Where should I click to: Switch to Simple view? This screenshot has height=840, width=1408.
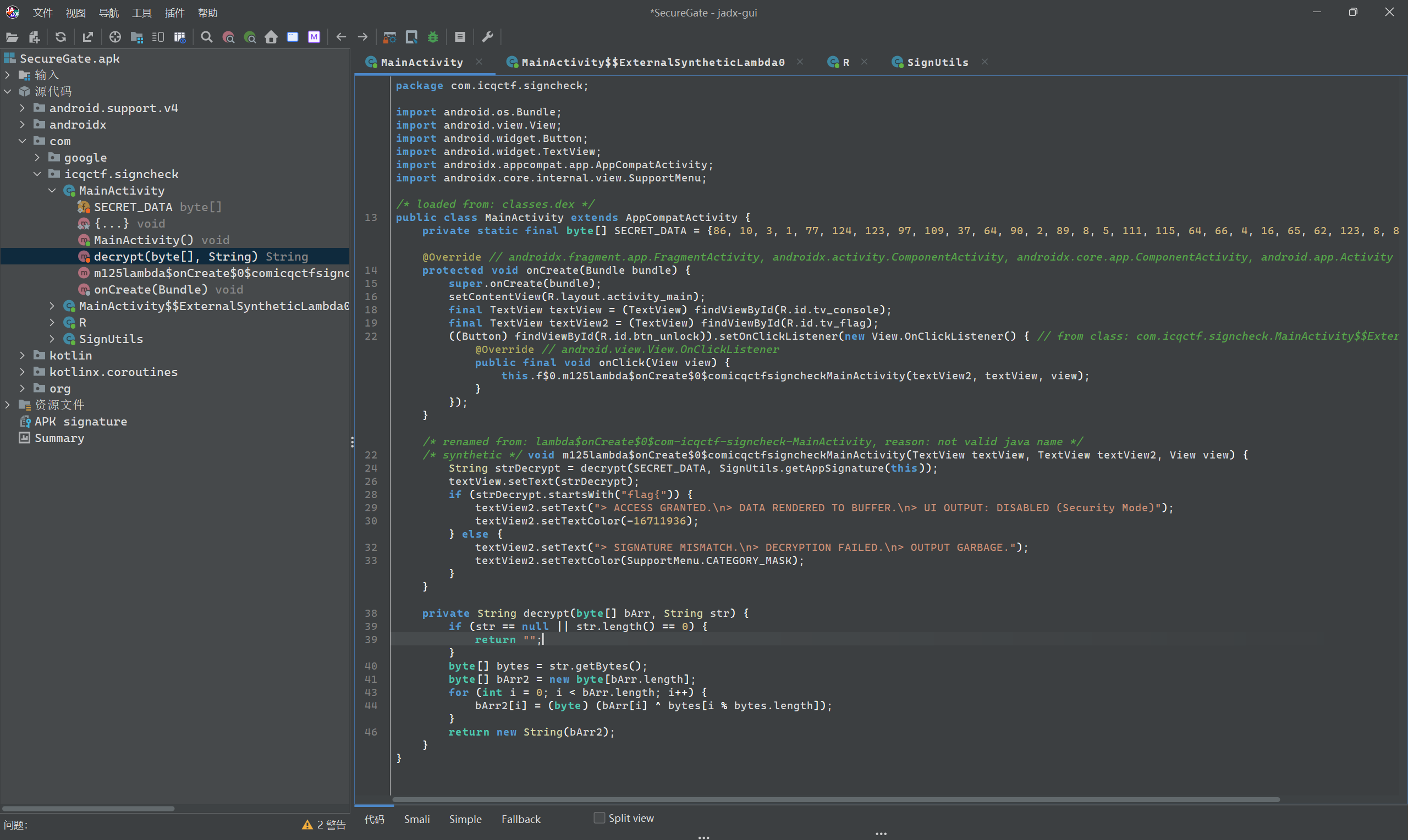(x=465, y=819)
